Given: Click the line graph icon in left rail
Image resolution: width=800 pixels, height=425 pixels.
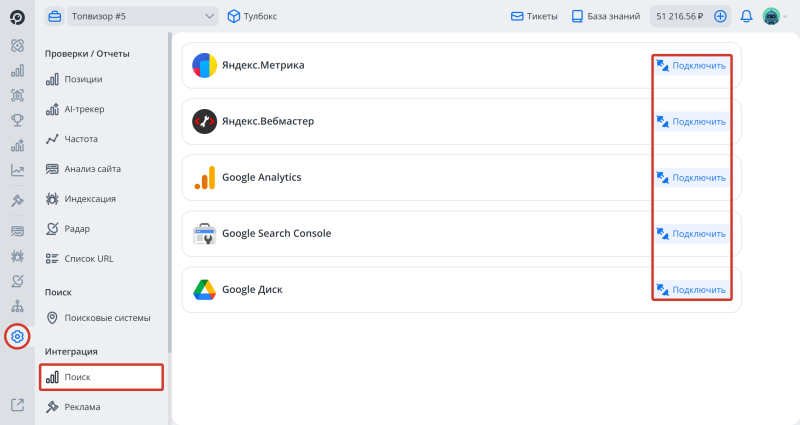Looking at the screenshot, I should click(x=17, y=170).
